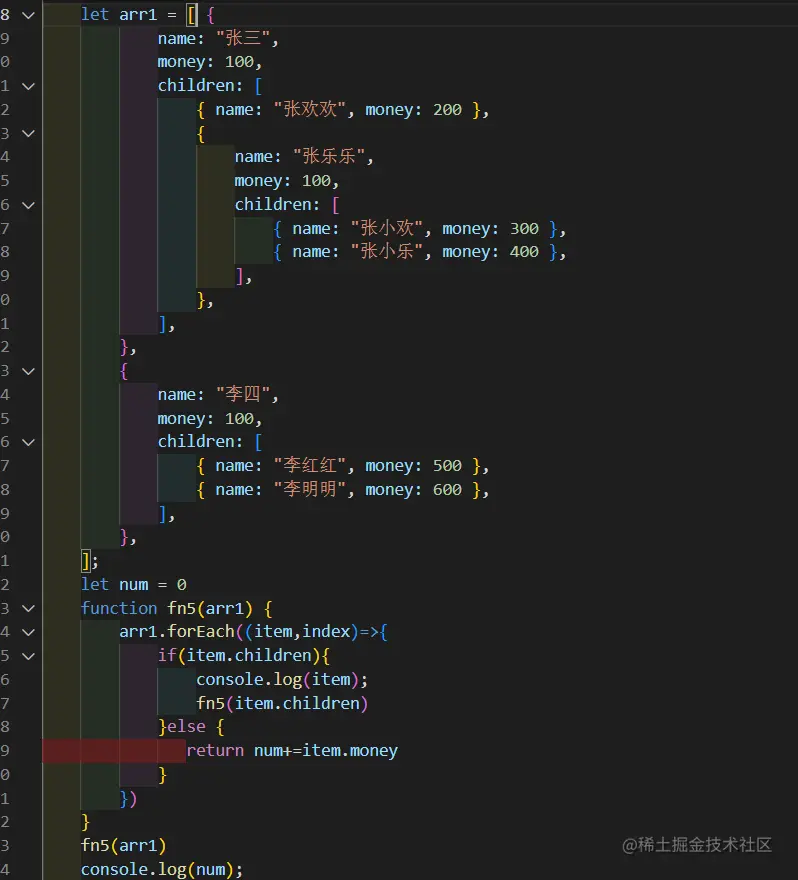This screenshot has height=880, width=798.
Task: Collapse the 'let arr1 = [ {' fold chevron
Action: [28, 15]
